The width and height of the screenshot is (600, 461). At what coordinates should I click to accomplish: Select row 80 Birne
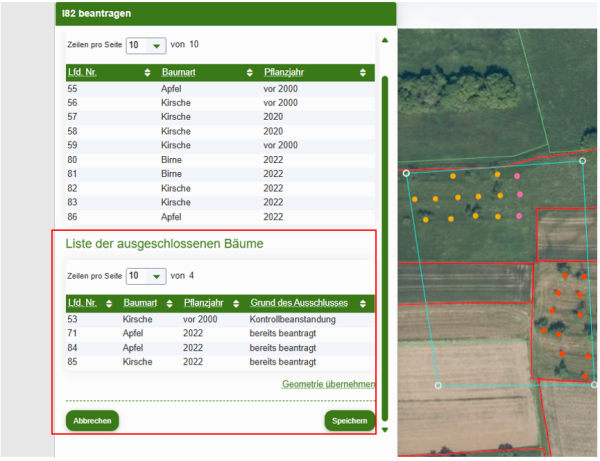220,160
